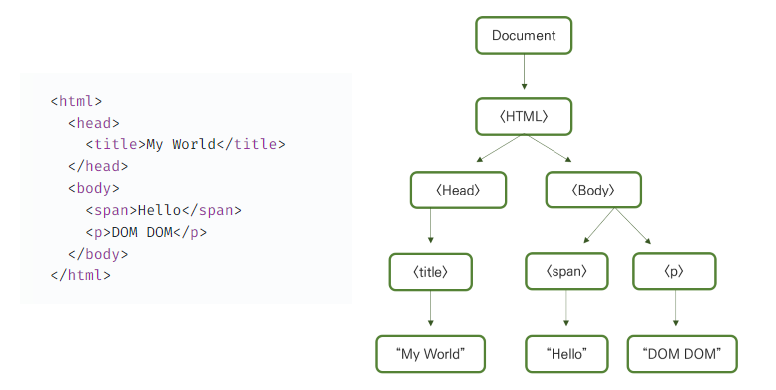This screenshot has height=390, width=776.
Task: Click the opening <html> tag code line
Action: 76,101
